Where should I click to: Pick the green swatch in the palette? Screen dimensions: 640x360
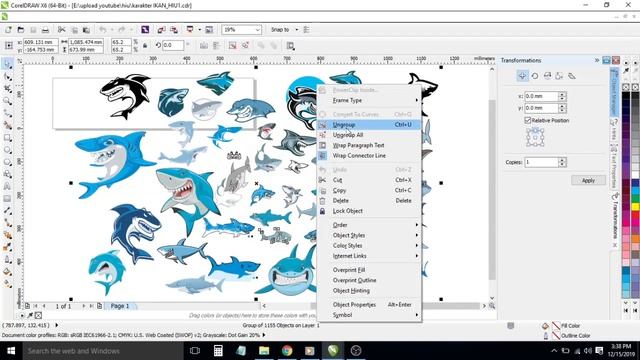click(636, 199)
